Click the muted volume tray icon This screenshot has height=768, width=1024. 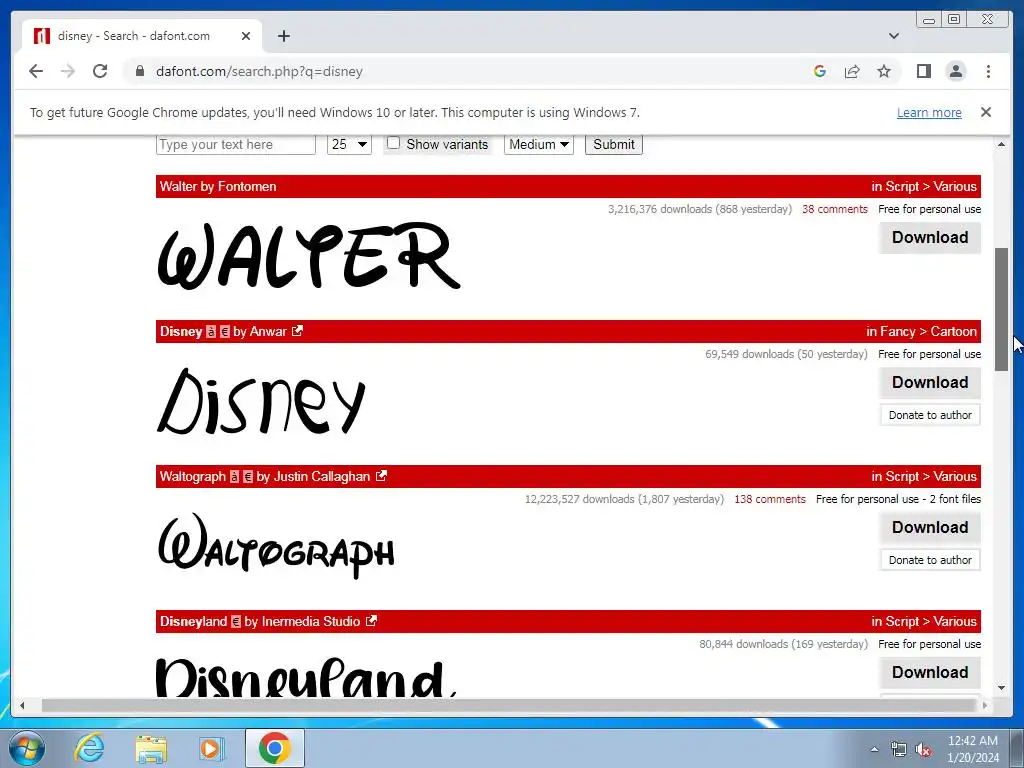coord(923,750)
